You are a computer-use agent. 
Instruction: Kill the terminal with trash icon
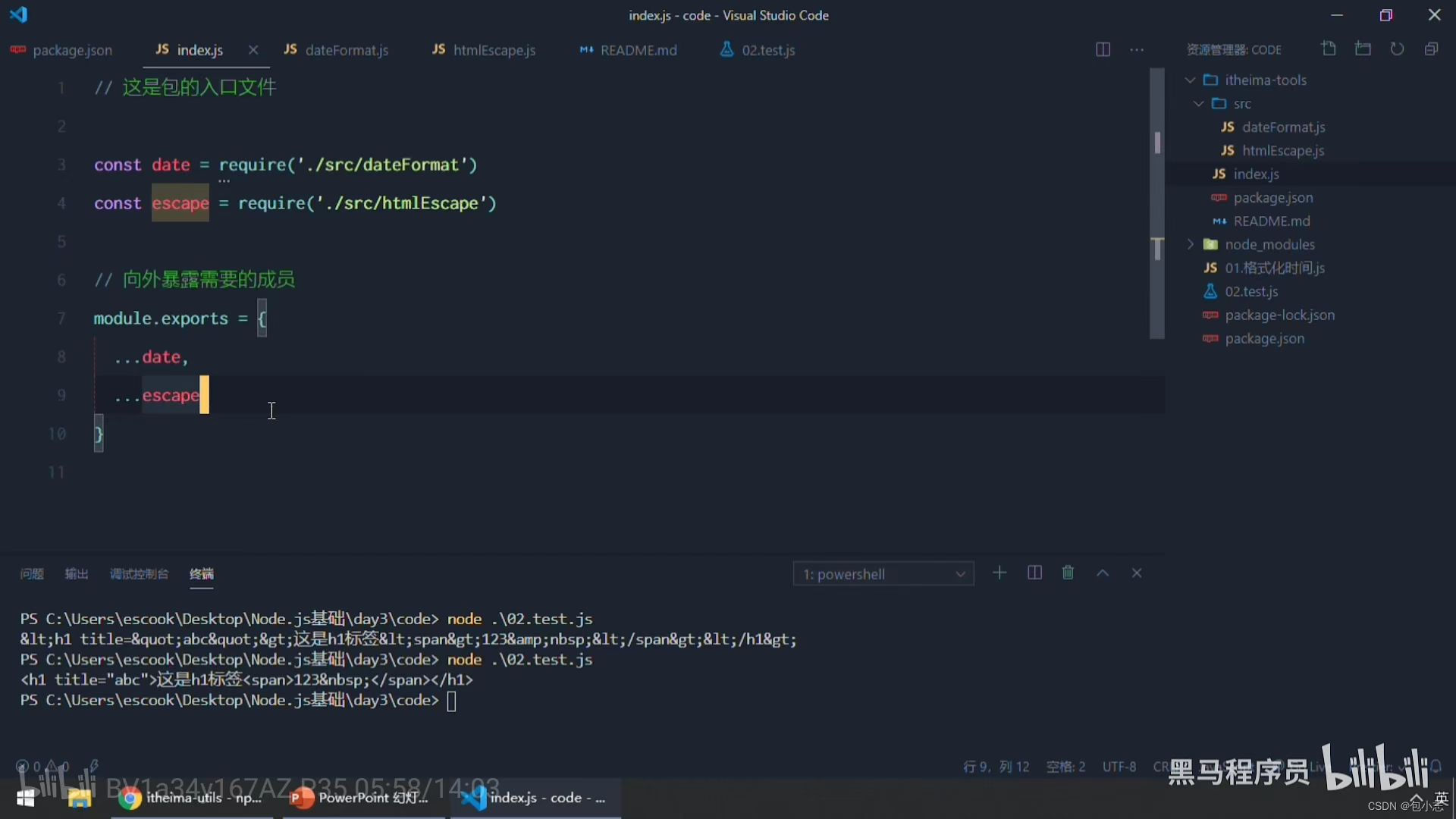coord(1068,573)
